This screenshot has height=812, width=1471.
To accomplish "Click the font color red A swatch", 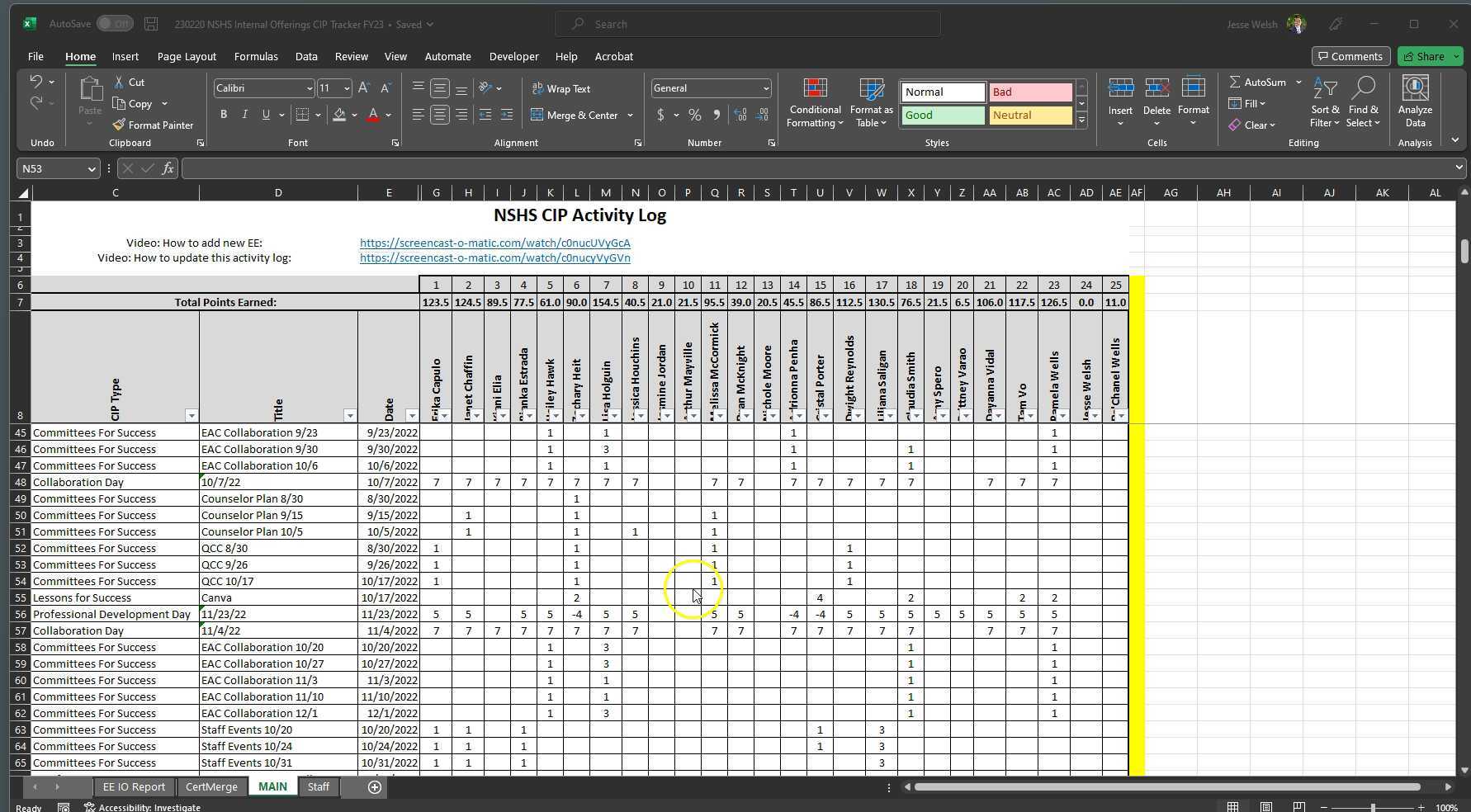I will tap(373, 115).
